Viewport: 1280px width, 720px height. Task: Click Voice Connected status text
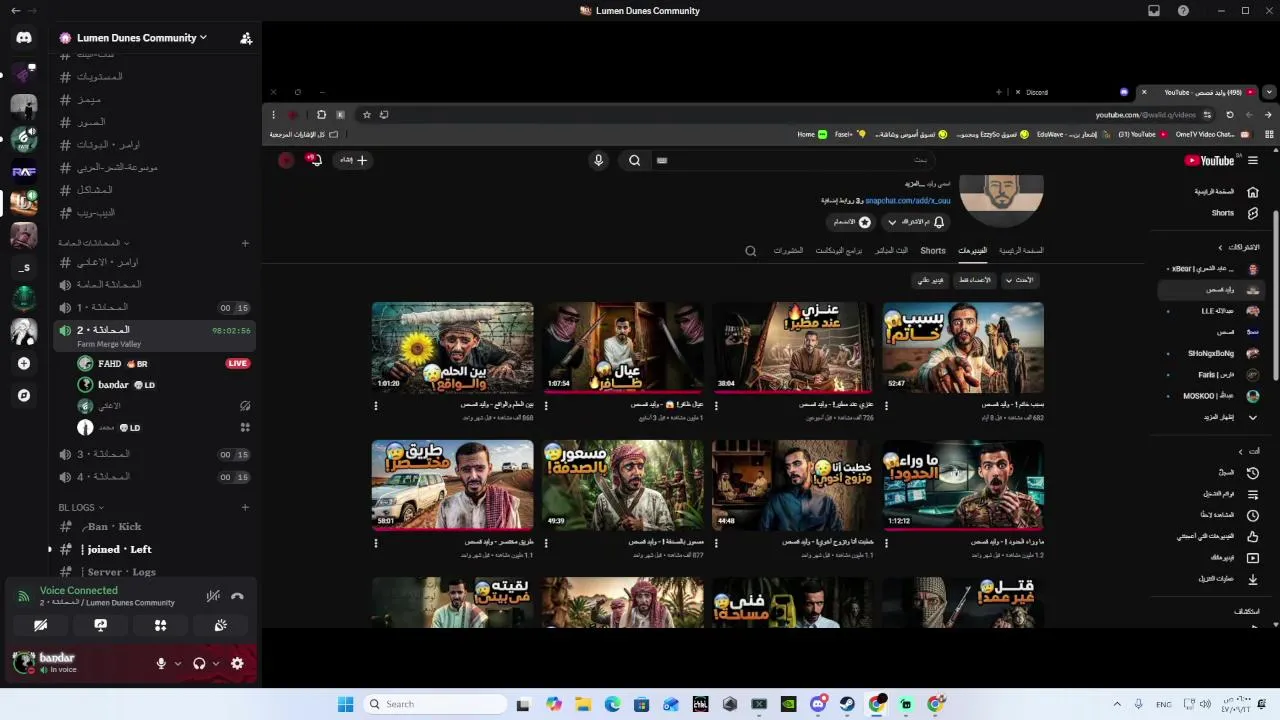coord(79,590)
